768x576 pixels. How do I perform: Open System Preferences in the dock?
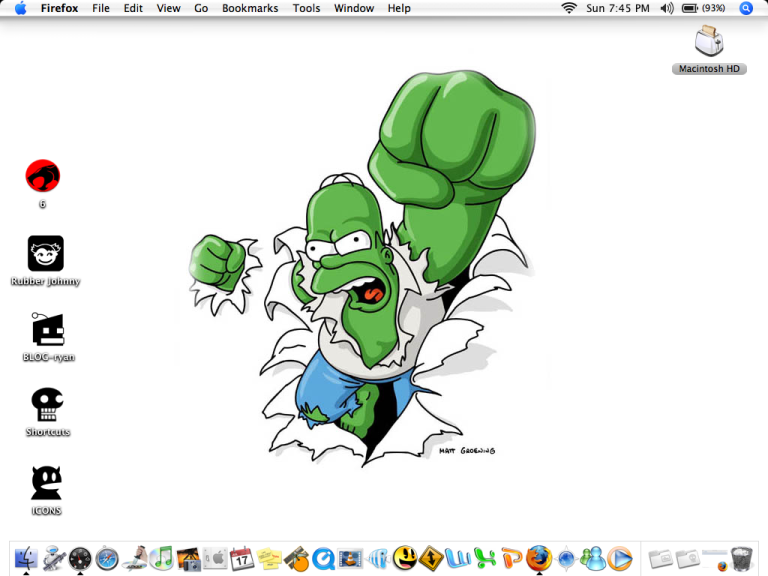pos(215,558)
